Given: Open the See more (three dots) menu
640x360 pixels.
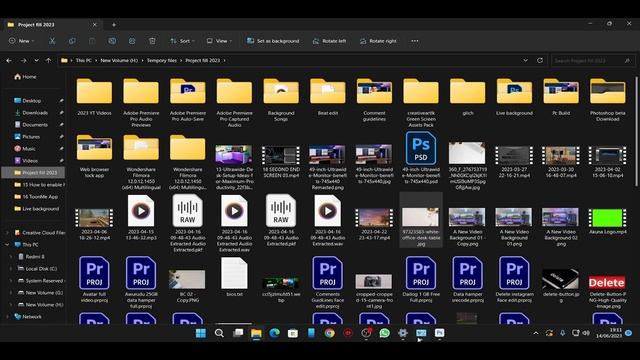Looking at the screenshot, I should pyautogui.click(x=415, y=41).
